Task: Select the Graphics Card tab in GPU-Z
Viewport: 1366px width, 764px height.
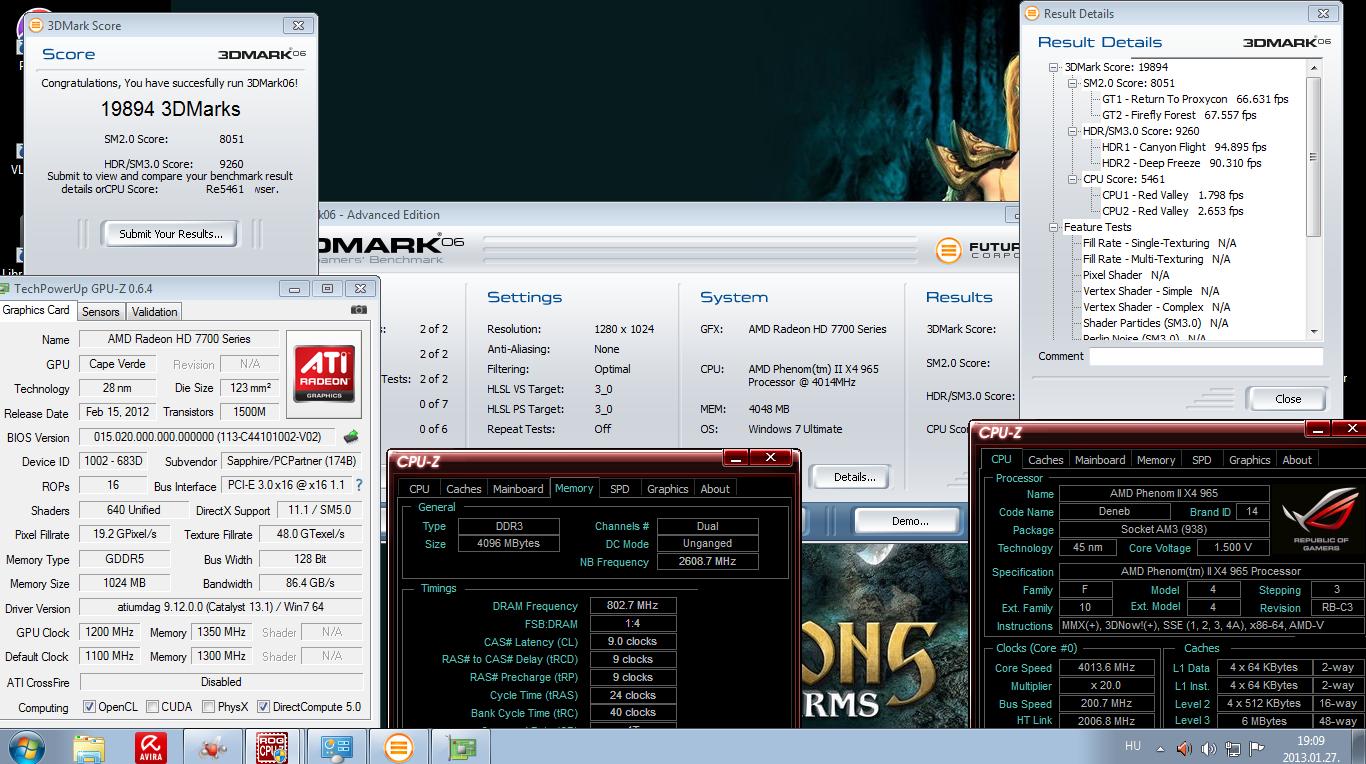Action: [x=37, y=310]
